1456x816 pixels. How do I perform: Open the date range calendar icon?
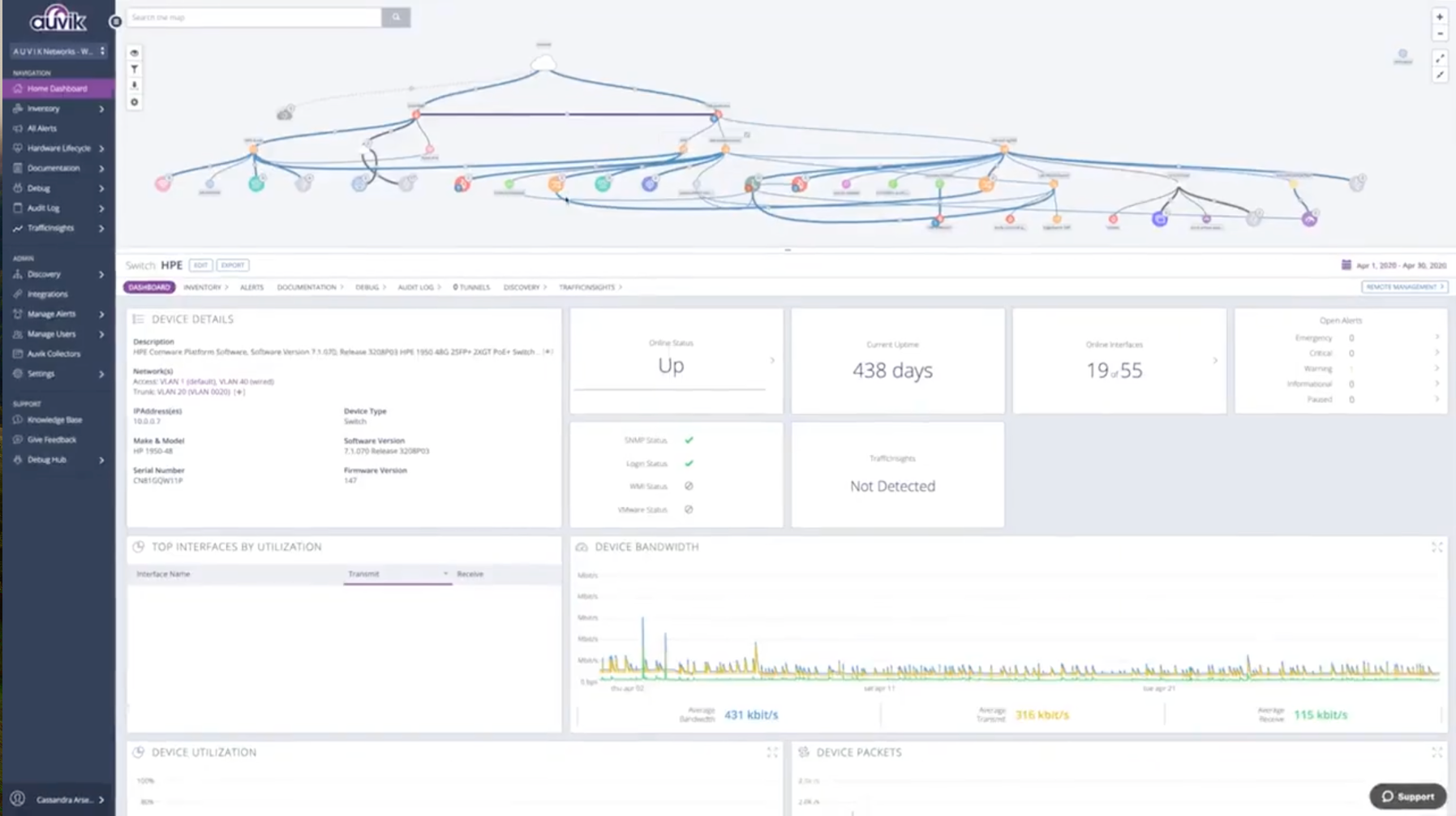[x=1346, y=265]
